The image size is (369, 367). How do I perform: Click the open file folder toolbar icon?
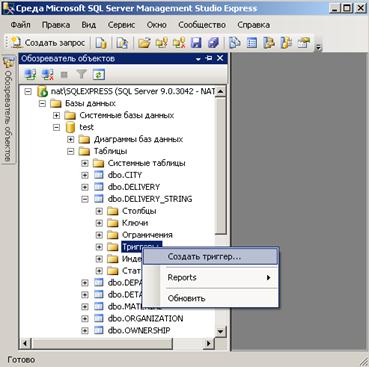(x=144, y=43)
